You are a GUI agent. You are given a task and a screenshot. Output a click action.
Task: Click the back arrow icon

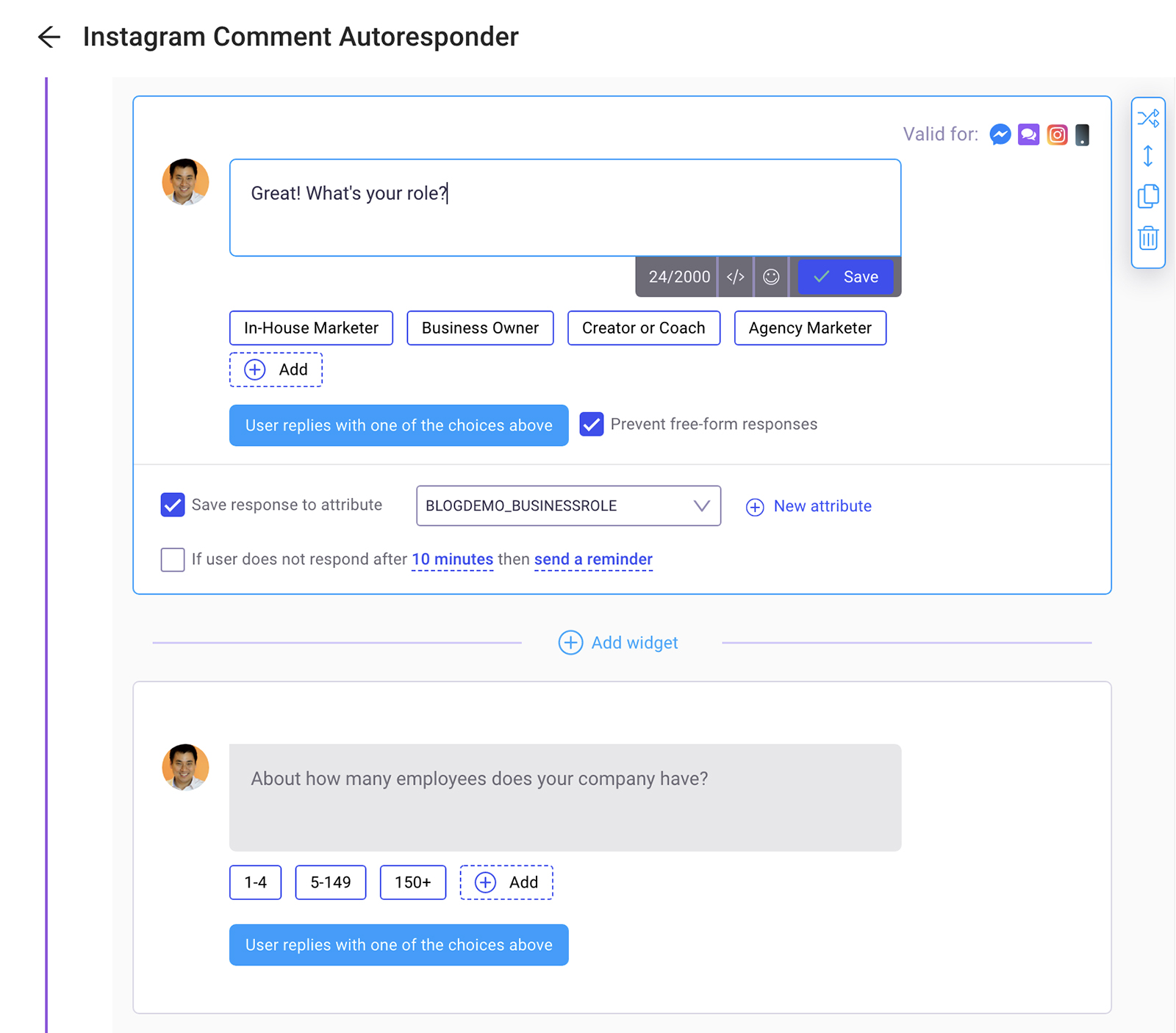click(49, 37)
